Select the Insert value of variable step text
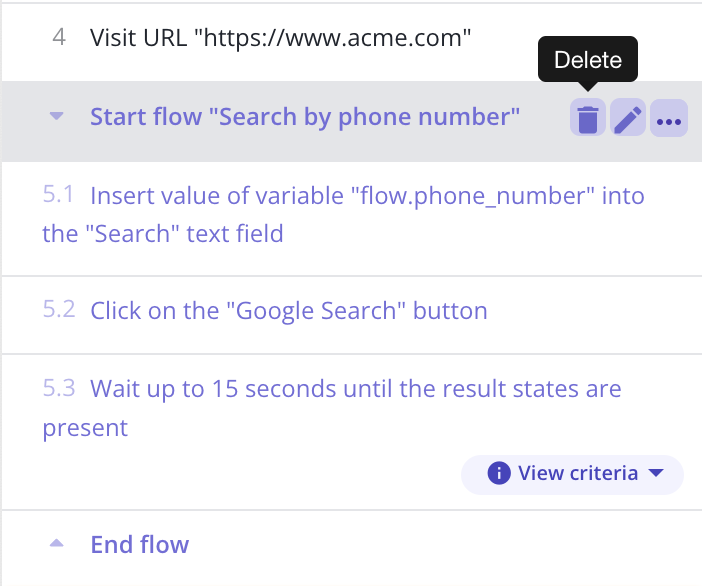The width and height of the screenshot is (702, 586). (x=366, y=196)
